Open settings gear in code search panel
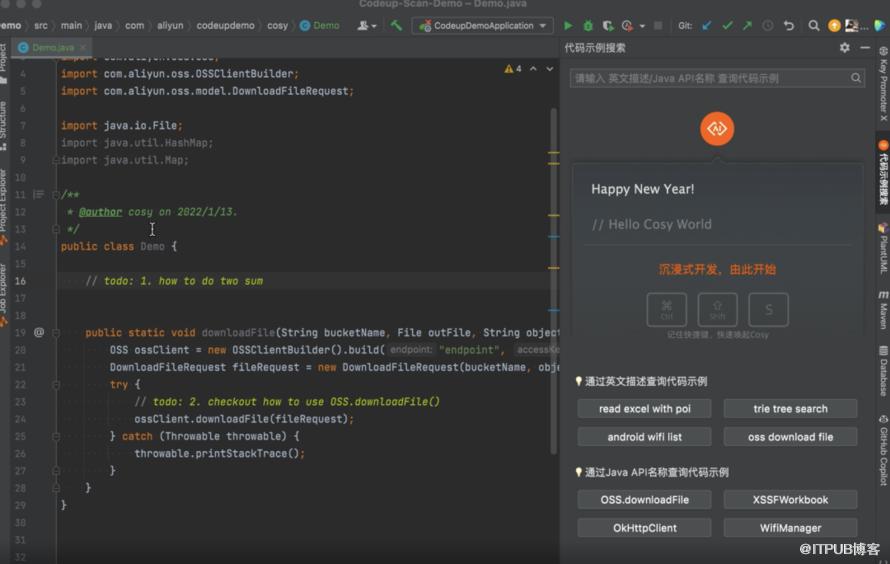 point(844,48)
